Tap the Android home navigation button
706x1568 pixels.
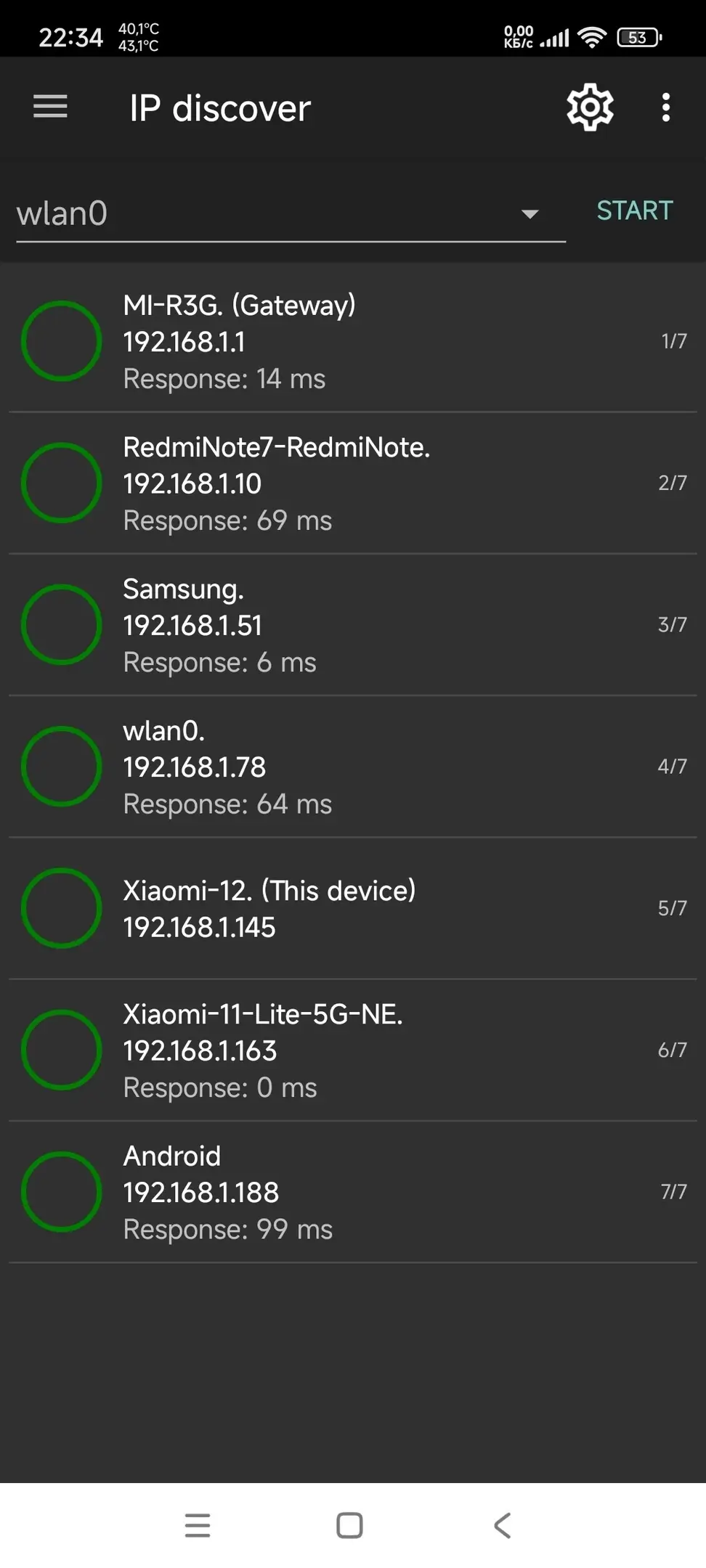tap(349, 1525)
